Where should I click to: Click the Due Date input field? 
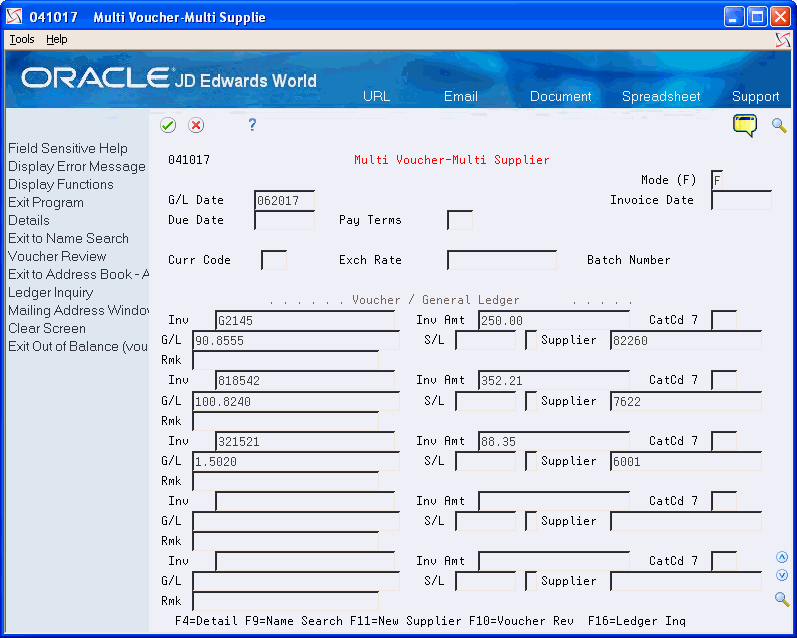point(285,220)
